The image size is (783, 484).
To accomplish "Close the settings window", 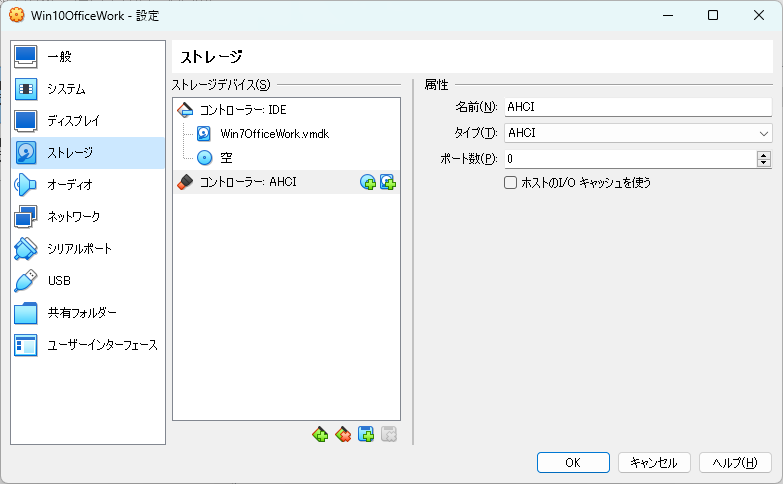I will (759, 15).
